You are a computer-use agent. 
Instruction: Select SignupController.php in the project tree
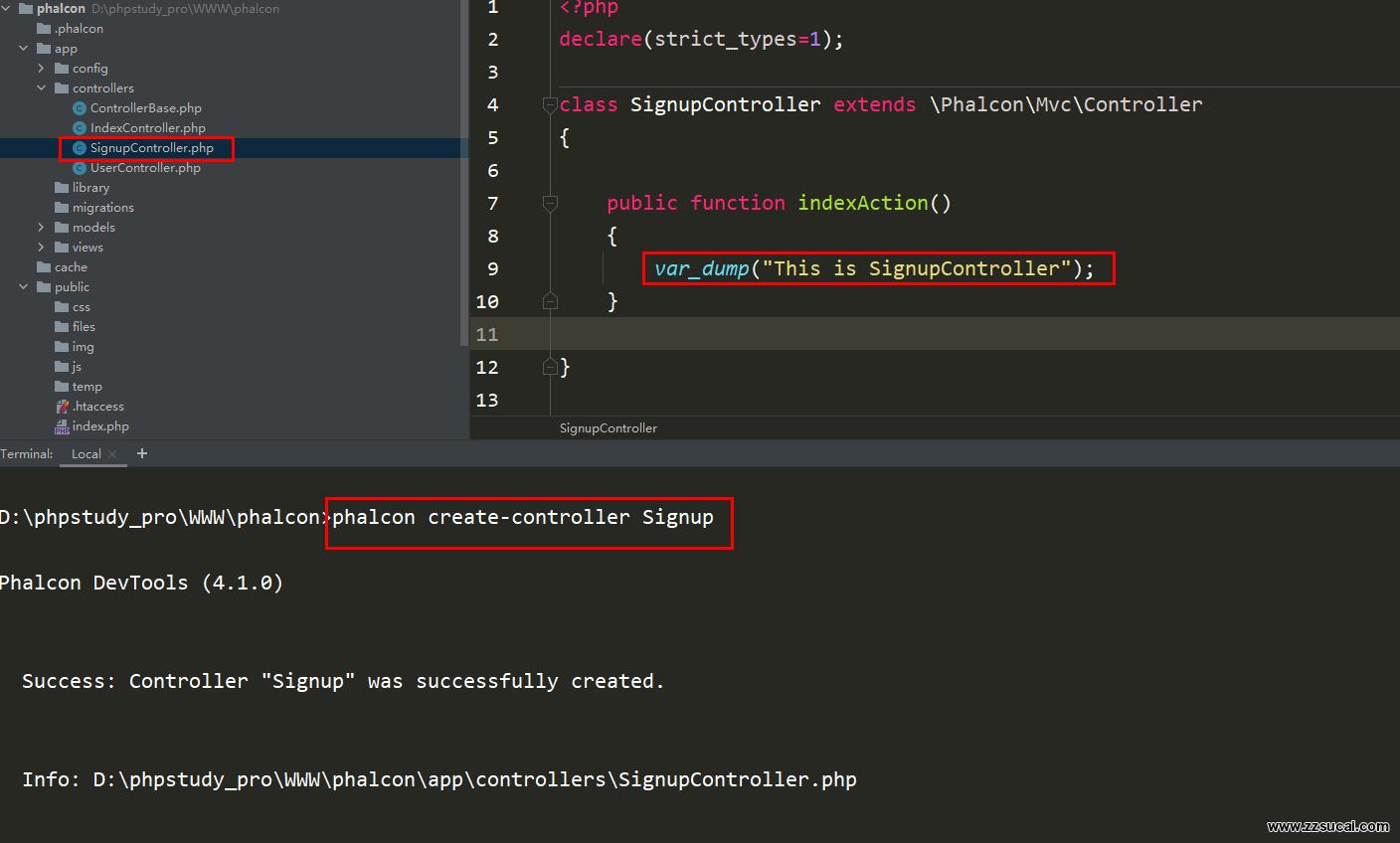(x=151, y=148)
